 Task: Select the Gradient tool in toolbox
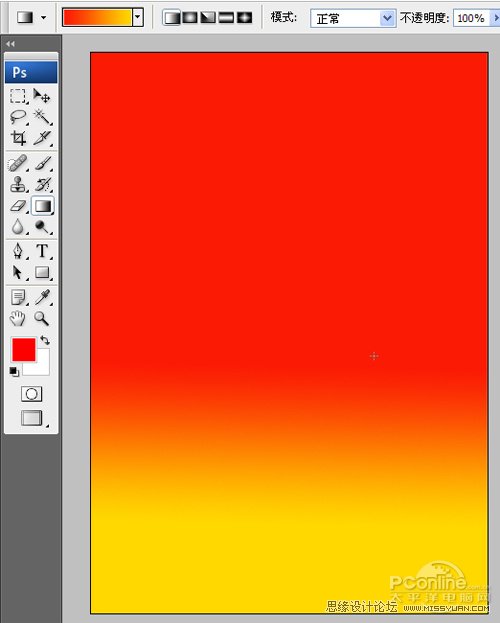(43, 206)
